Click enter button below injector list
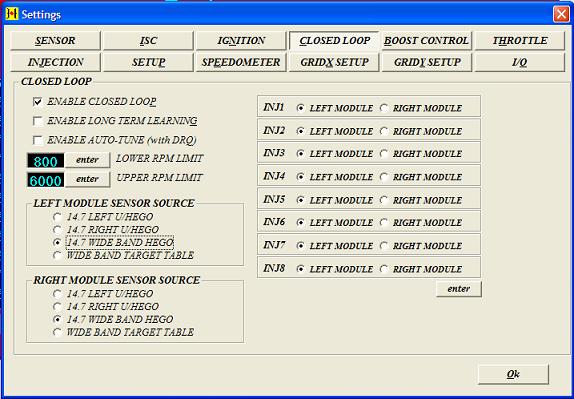This screenshot has height=399, width=574. [x=459, y=289]
